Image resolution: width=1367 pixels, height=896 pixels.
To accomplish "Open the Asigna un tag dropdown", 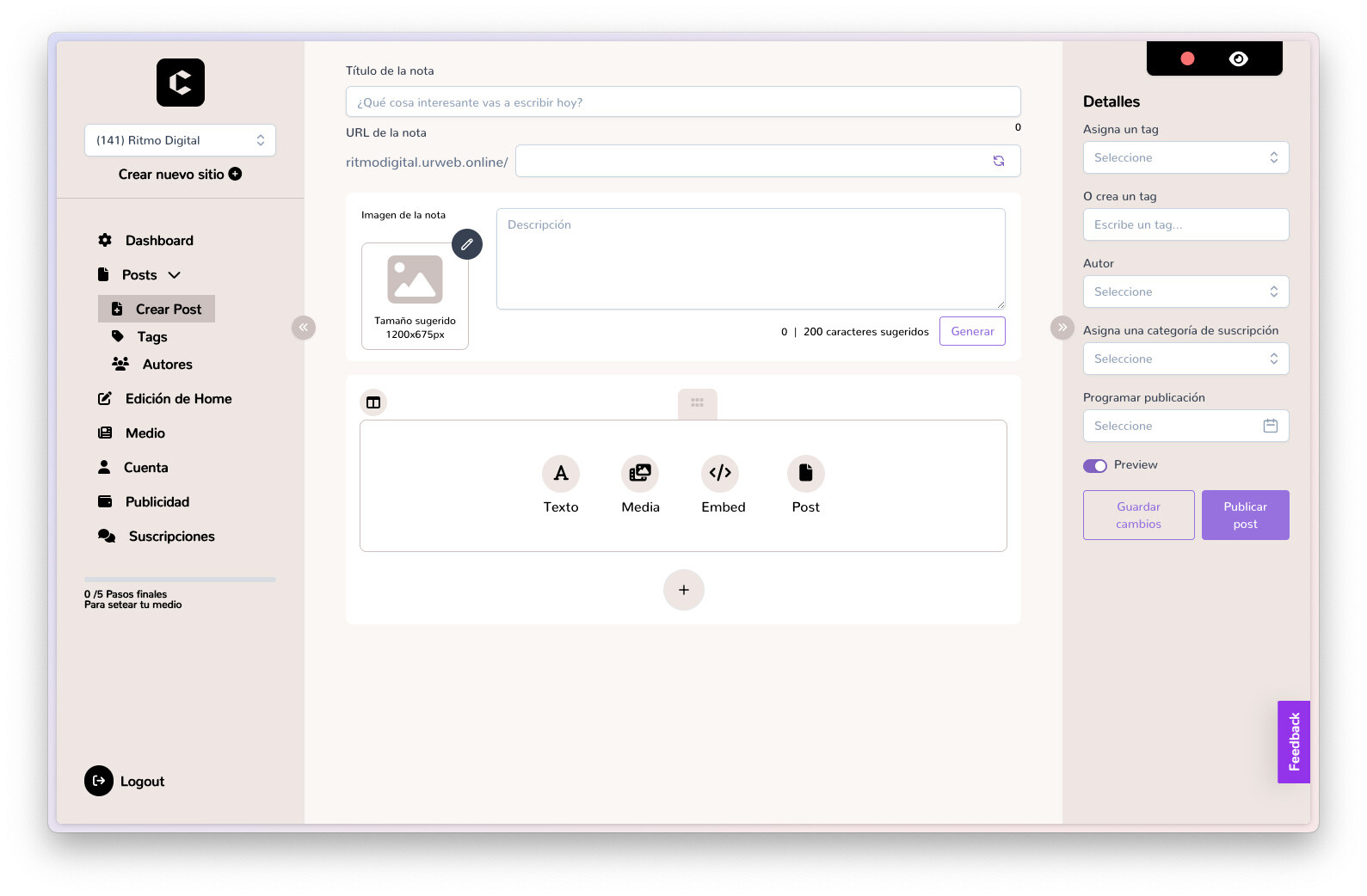I will [x=1185, y=157].
